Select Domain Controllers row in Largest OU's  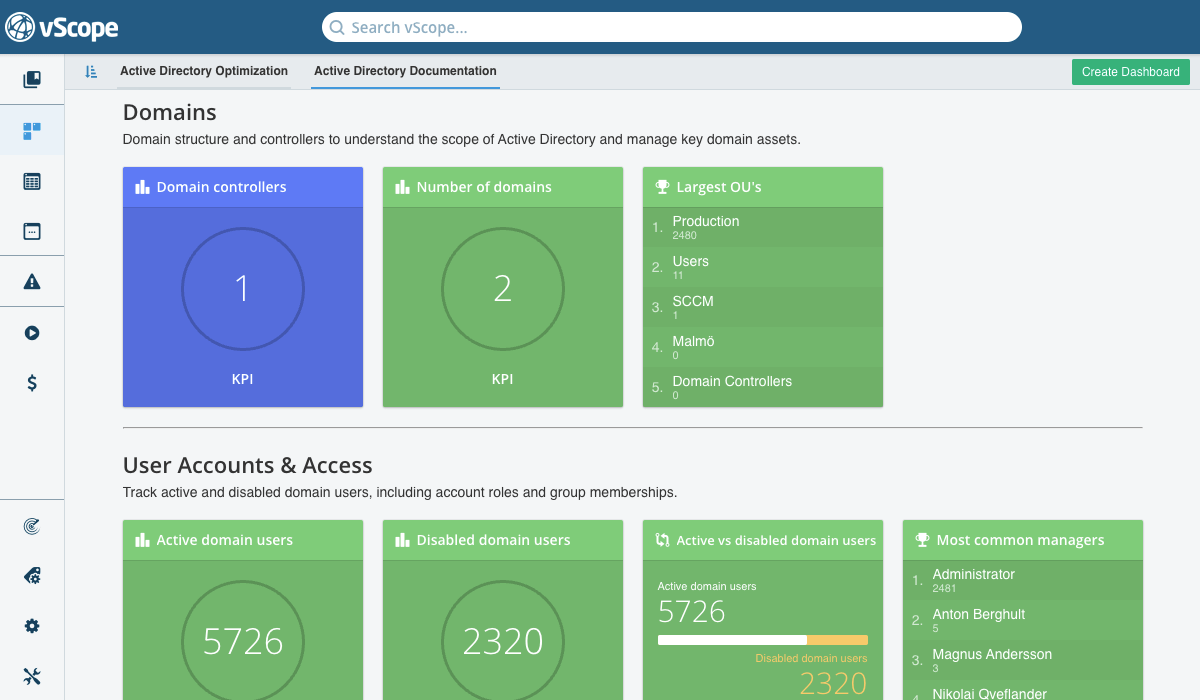pyautogui.click(x=763, y=387)
